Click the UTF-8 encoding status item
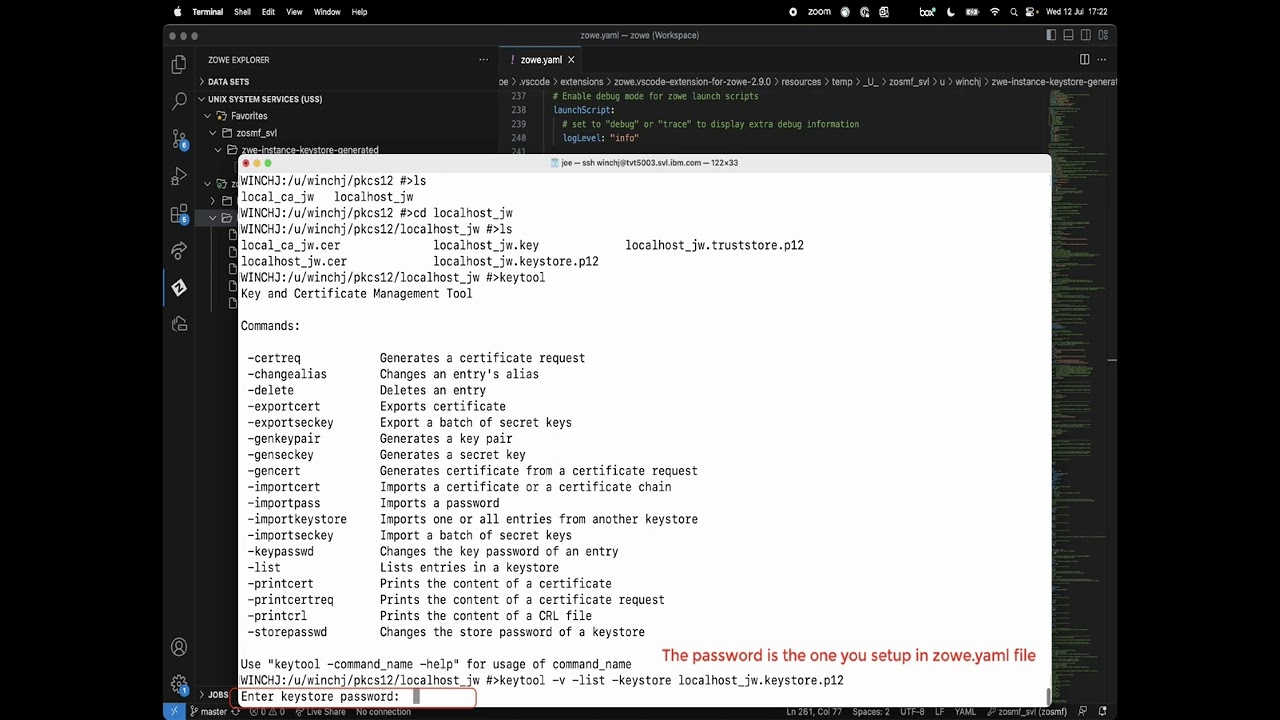 (912, 712)
